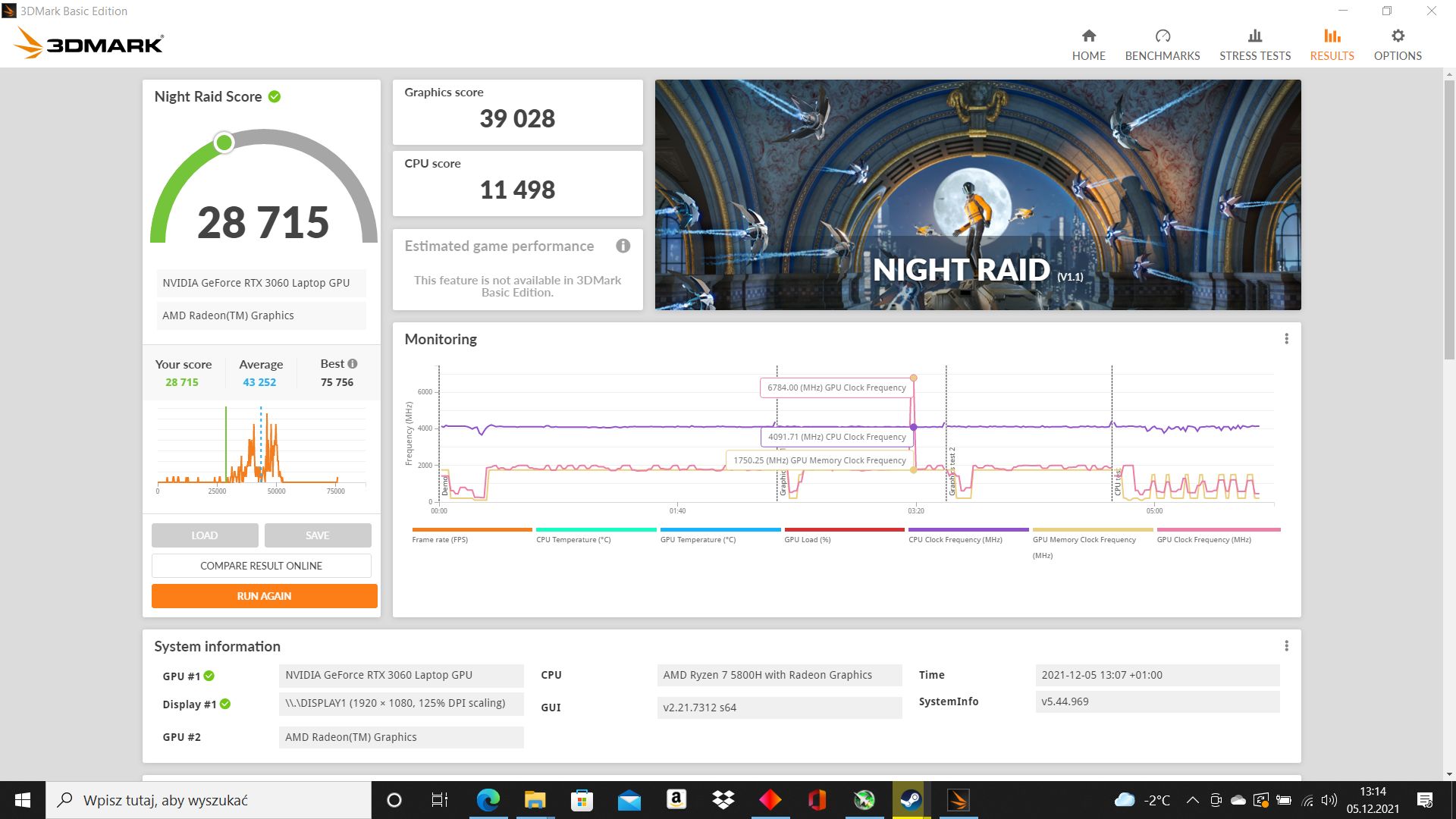Open the weather widget showing -2°C

tap(1142, 800)
